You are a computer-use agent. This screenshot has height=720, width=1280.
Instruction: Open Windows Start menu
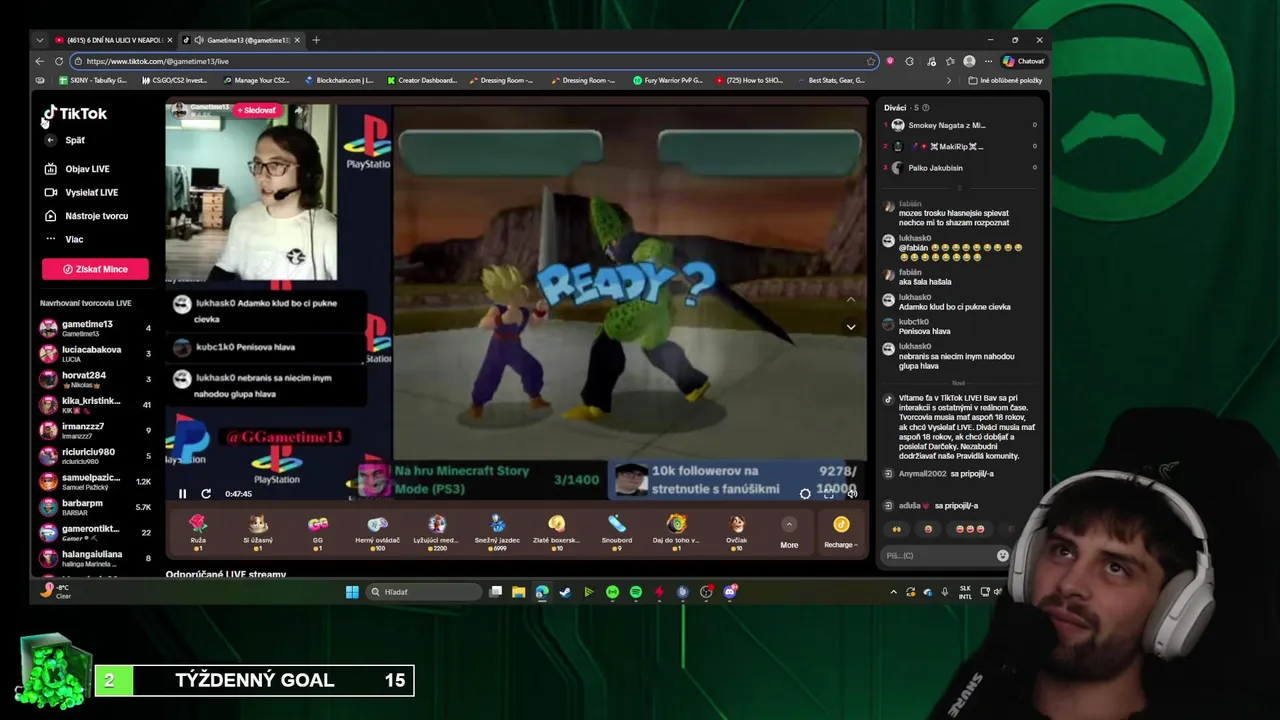pyautogui.click(x=352, y=592)
